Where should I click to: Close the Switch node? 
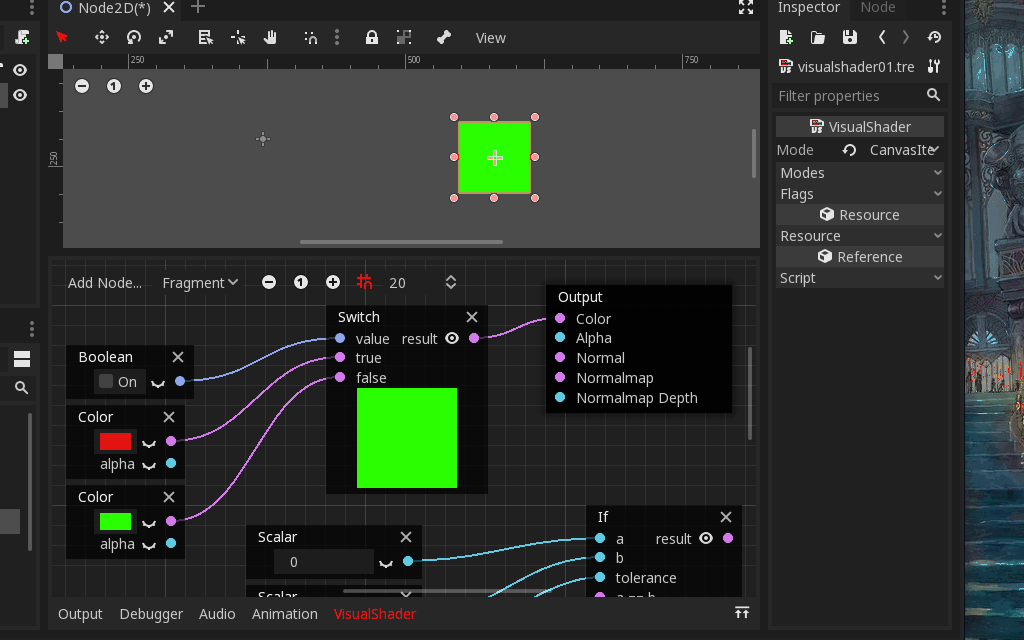(472, 317)
